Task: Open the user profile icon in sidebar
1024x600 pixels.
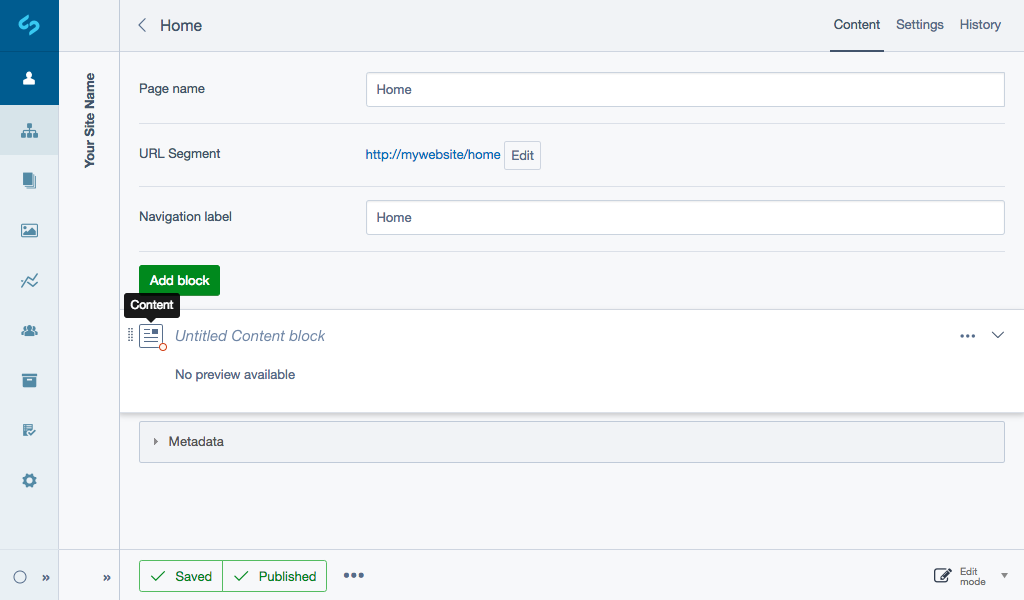Action: tap(29, 78)
